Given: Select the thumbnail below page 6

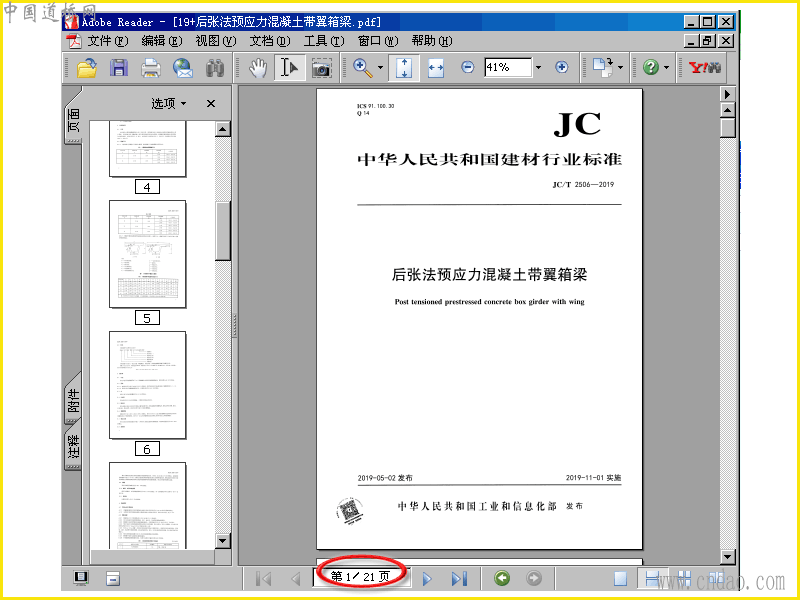Looking at the screenshot, I should [147, 506].
